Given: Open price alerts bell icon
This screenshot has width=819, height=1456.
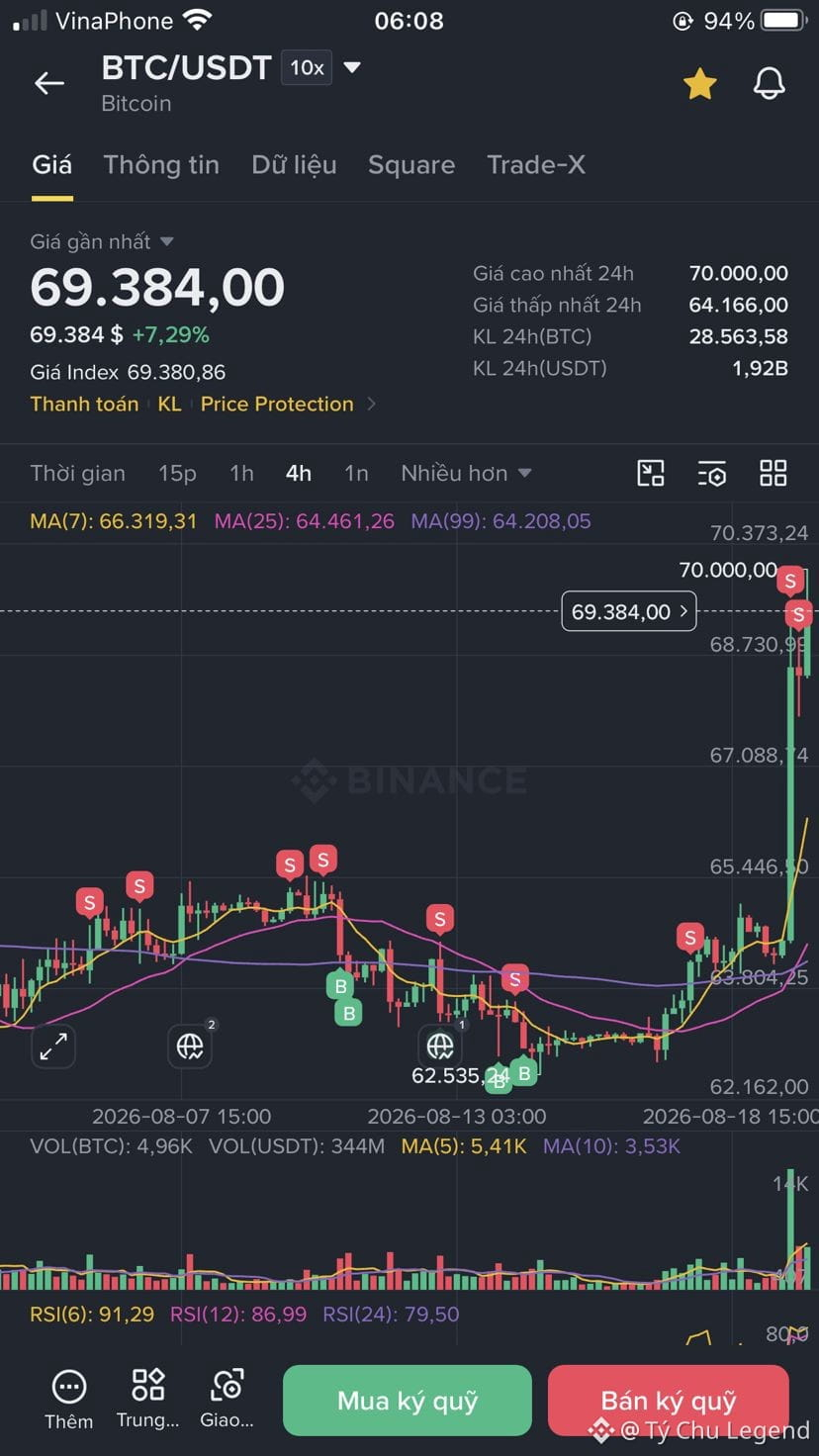Looking at the screenshot, I should tap(770, 84).
